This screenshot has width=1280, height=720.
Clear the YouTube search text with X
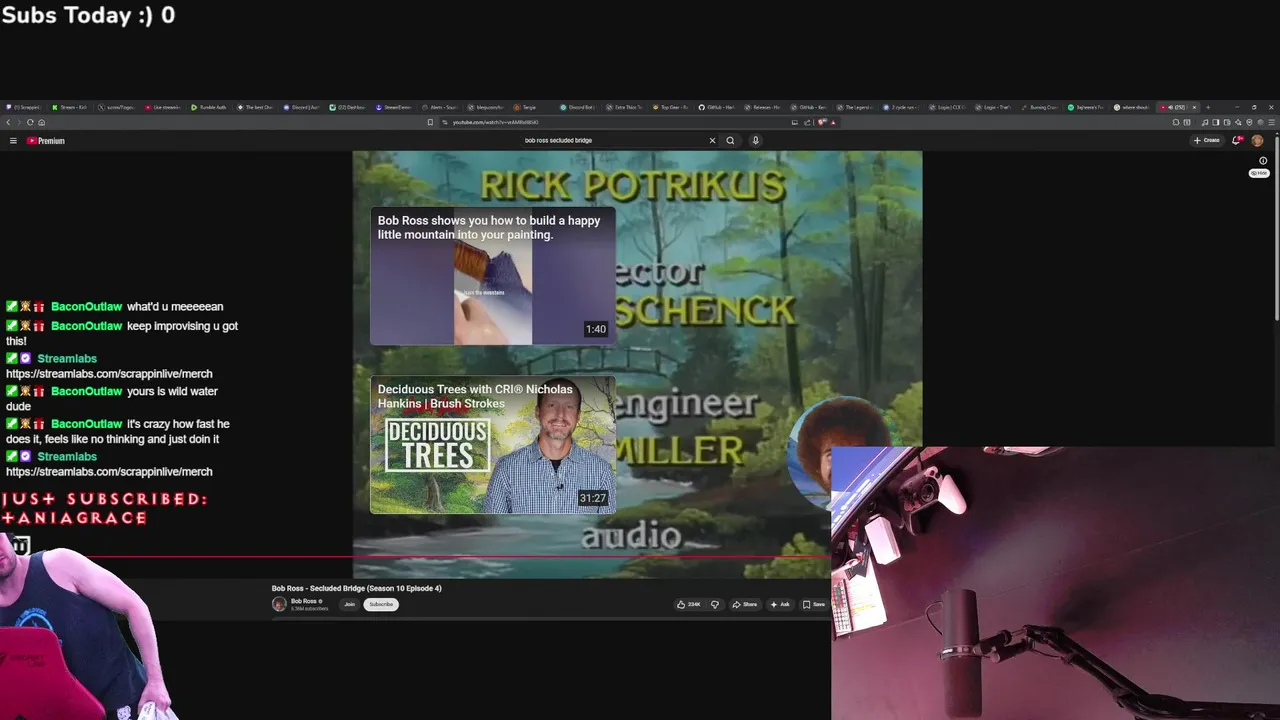pos(712,140)
